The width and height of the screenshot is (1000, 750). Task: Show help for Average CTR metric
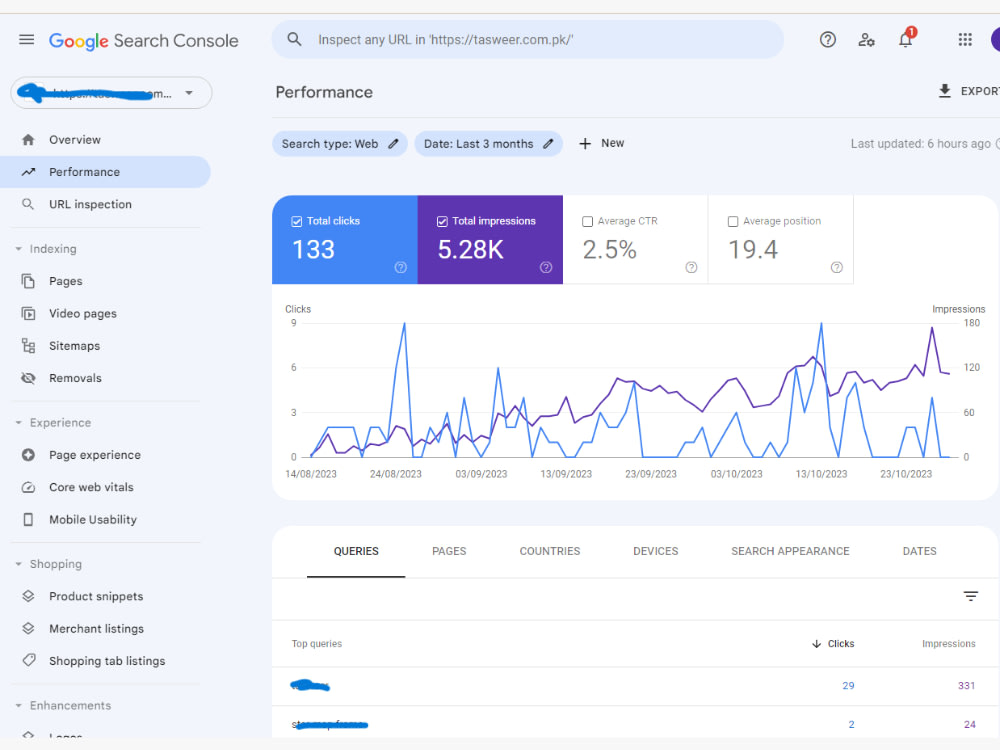point(691,267)
